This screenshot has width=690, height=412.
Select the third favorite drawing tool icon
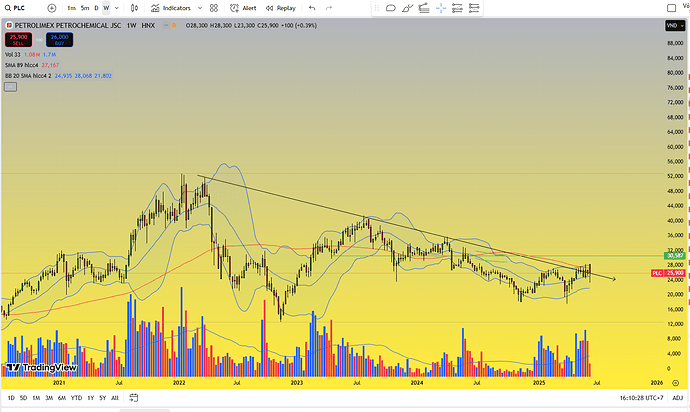[x=424, y=8]
